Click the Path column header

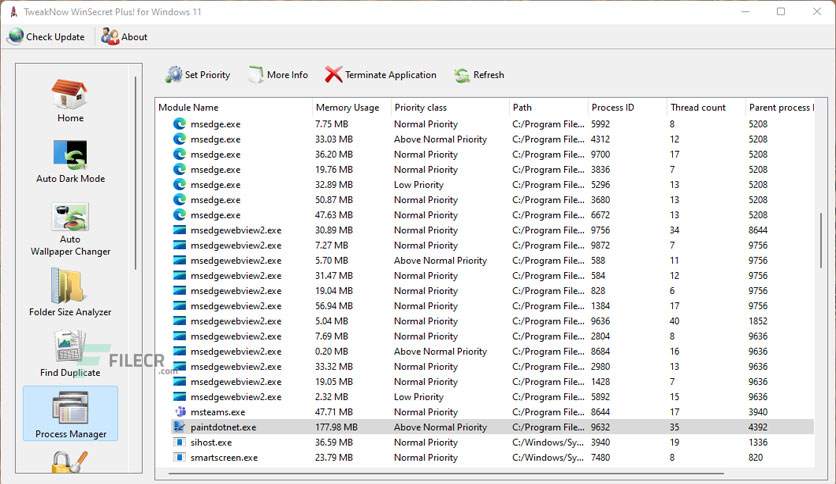click(x=522, y=107)
